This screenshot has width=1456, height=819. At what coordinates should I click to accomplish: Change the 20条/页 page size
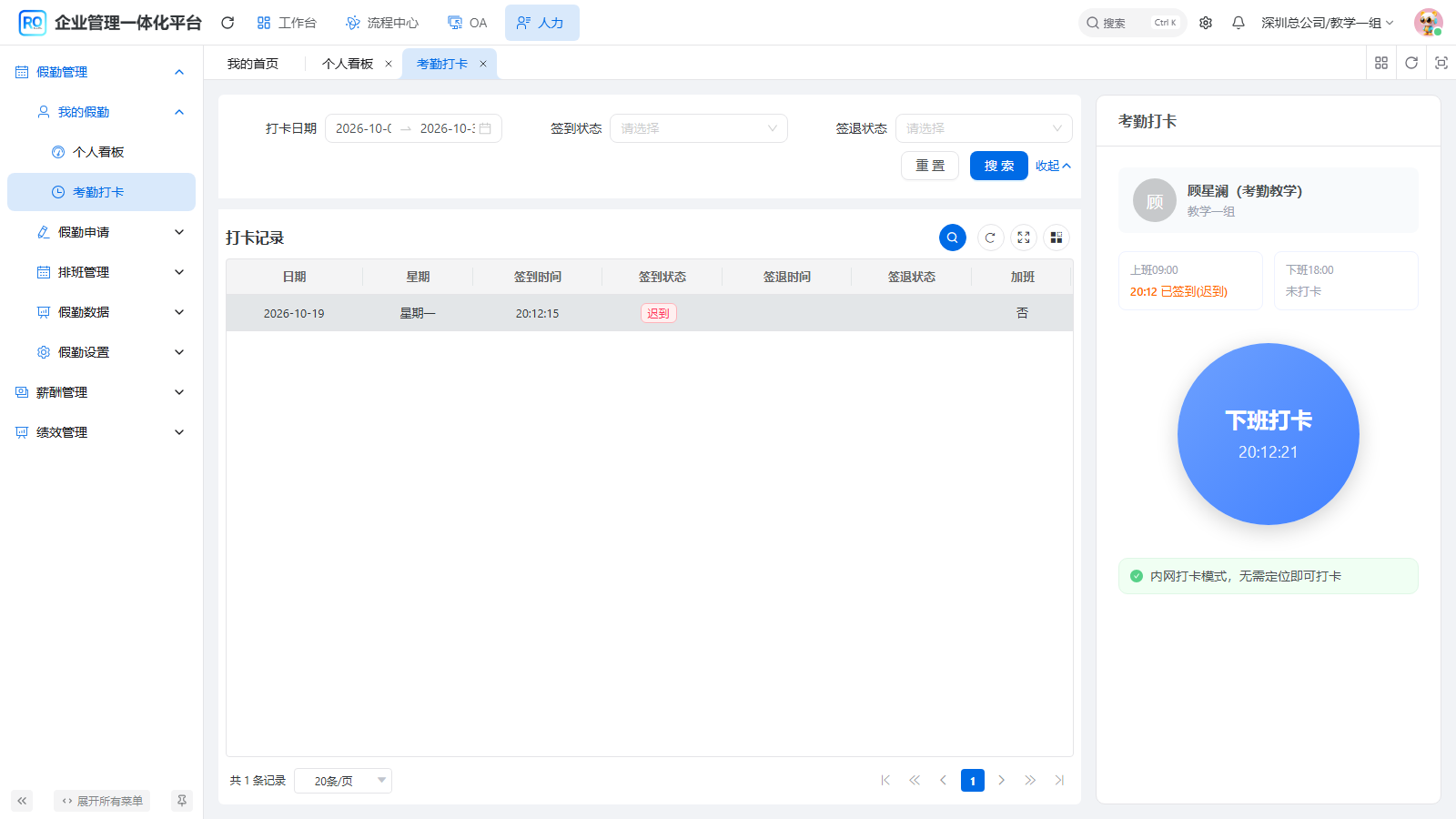(343, 781)
